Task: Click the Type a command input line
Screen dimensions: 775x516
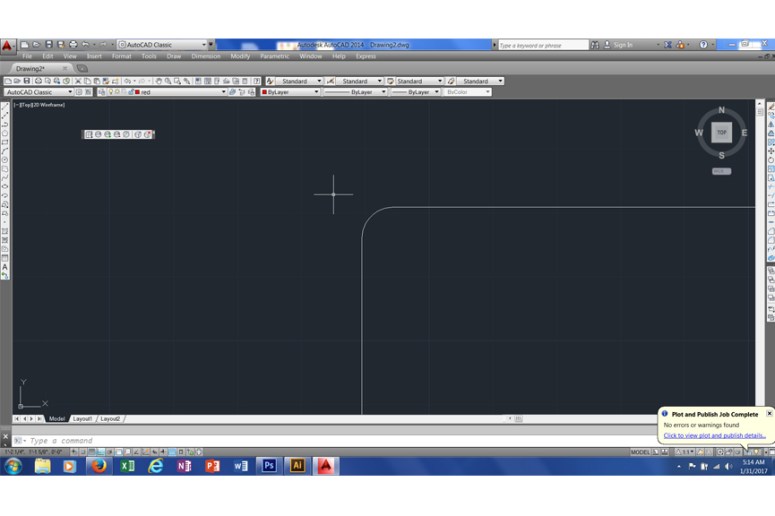Action: (x=341, y=440)
